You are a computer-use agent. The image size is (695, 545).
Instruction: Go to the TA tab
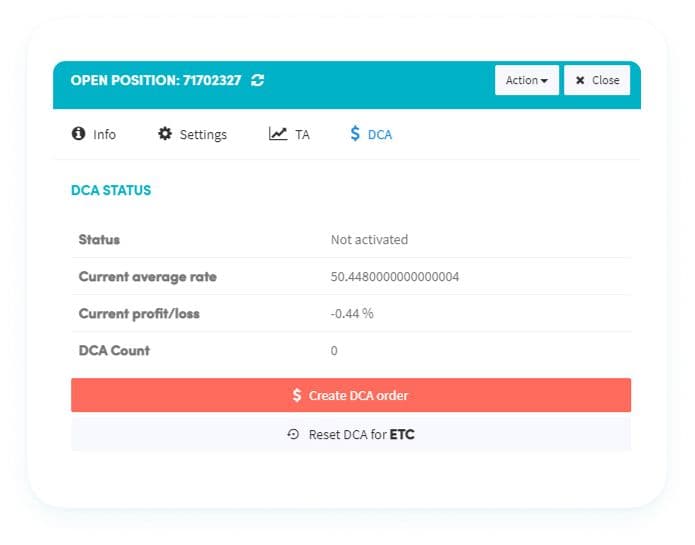point(302,134)
